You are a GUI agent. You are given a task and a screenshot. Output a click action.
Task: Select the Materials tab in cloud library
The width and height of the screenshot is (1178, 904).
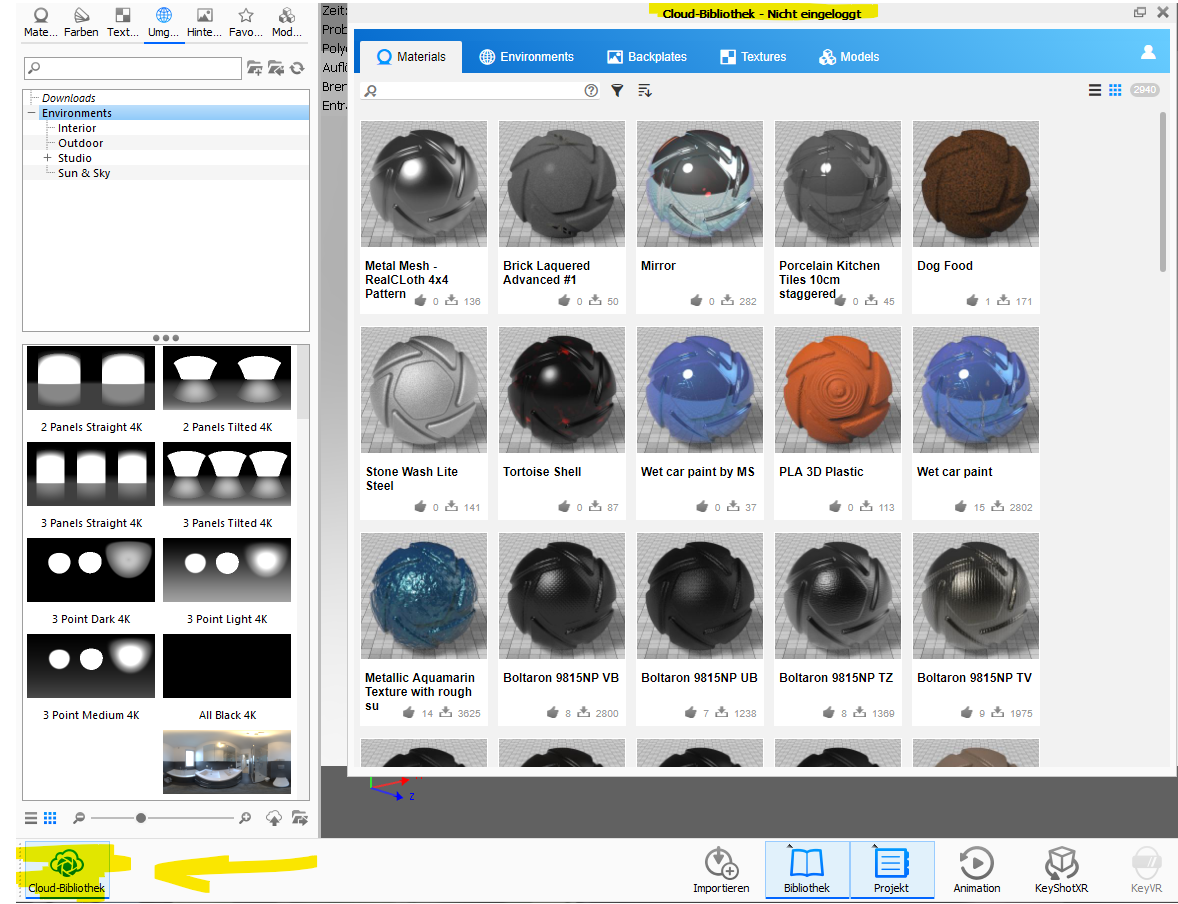click(x=411, y=57)
